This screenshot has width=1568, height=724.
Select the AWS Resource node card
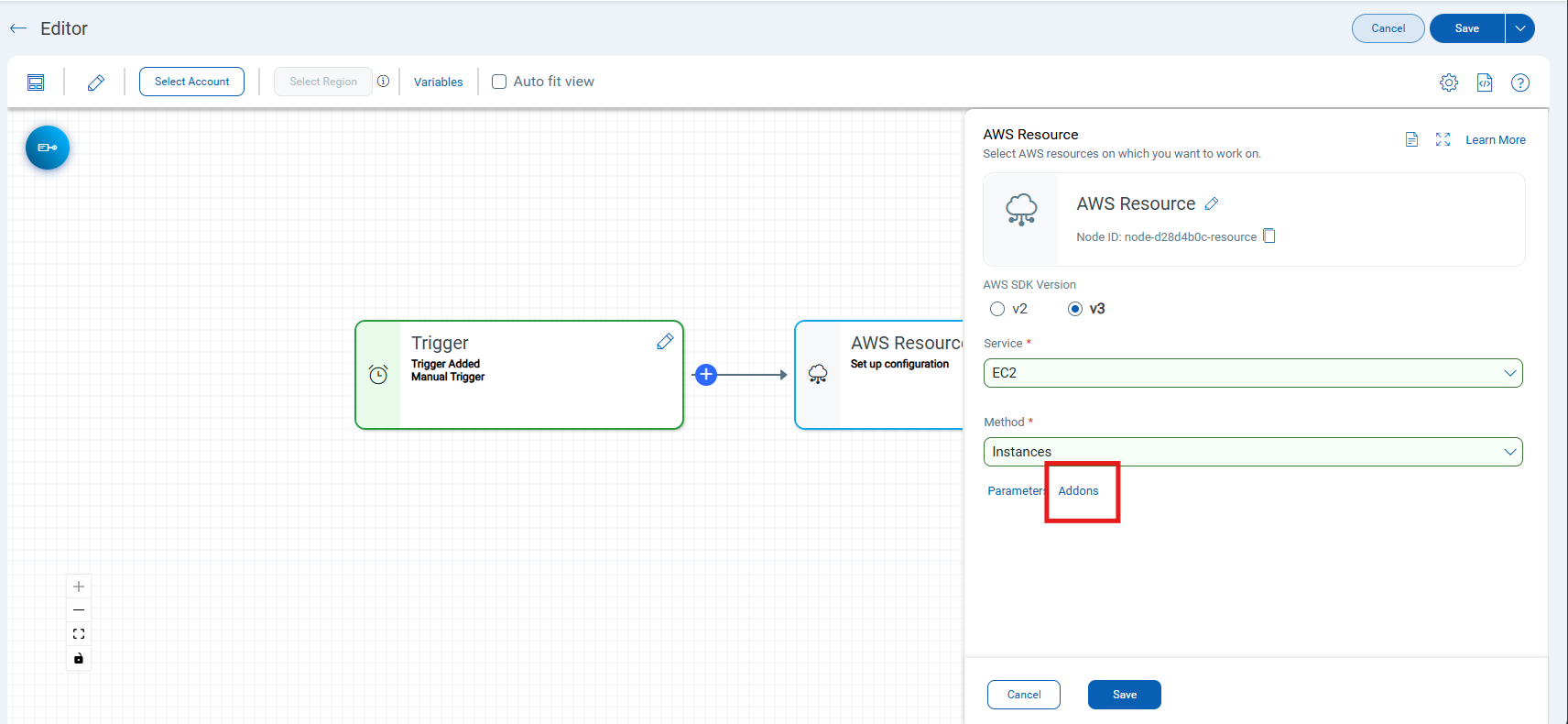[x=879, y=375]
